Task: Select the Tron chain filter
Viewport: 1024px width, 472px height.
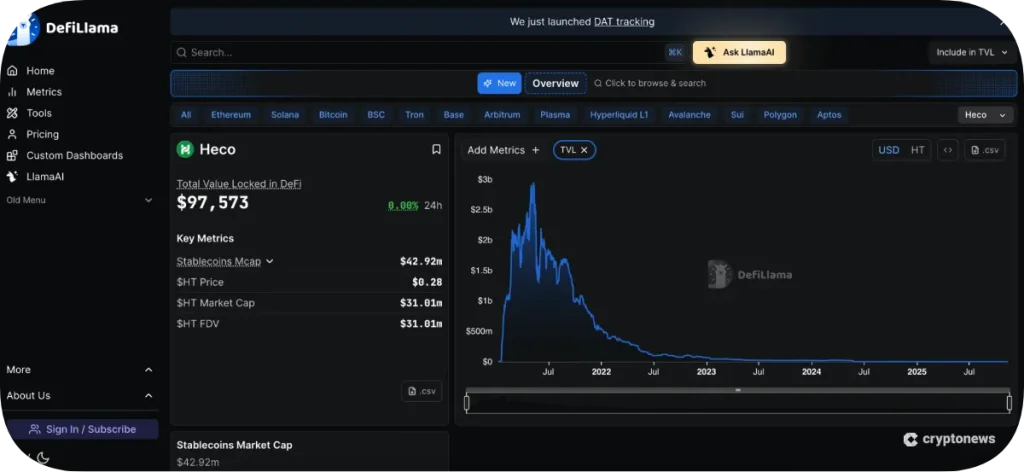Action: 414,115
